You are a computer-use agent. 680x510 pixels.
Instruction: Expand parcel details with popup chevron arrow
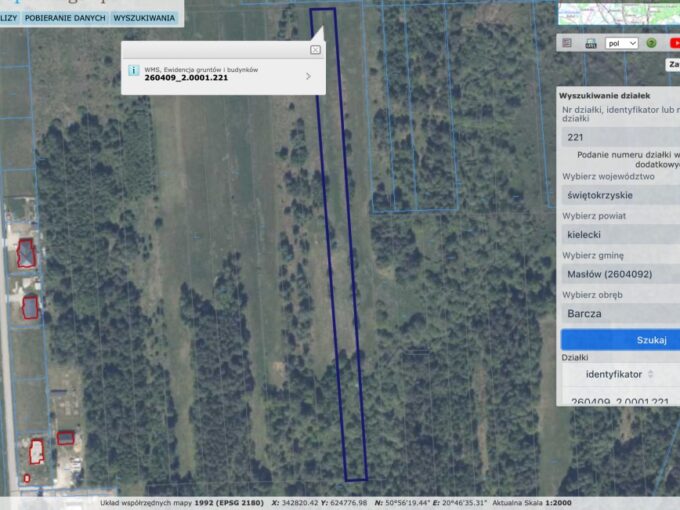pos(308,76)
